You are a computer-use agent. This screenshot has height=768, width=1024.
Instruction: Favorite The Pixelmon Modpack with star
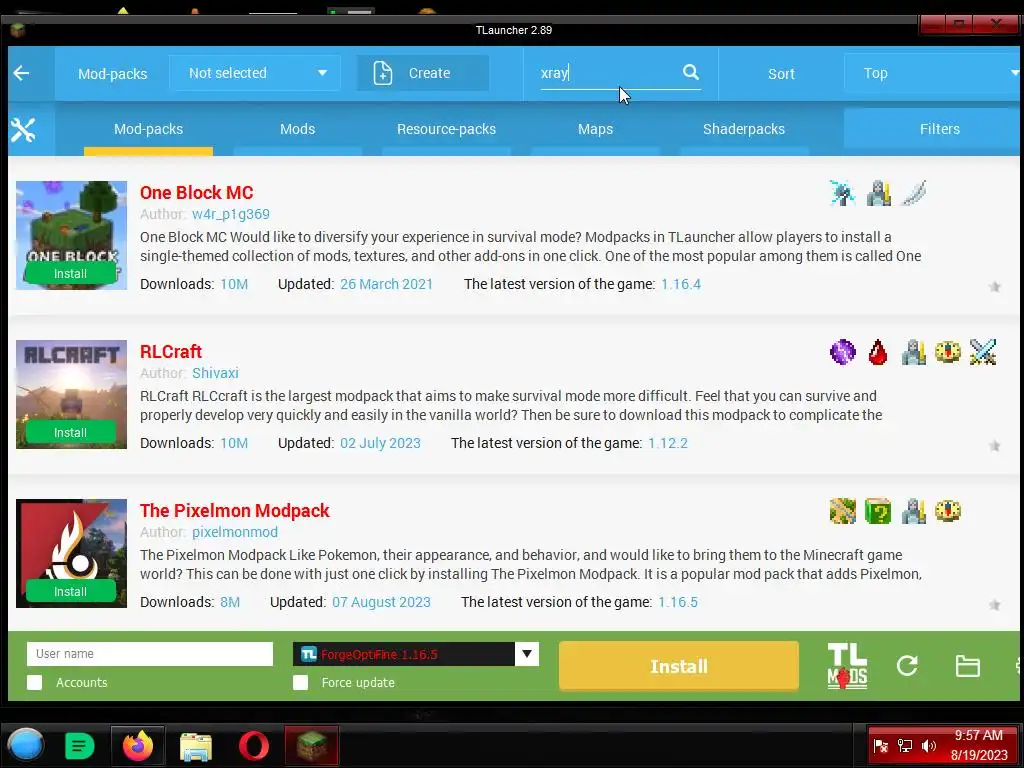[x=995, y=605]
